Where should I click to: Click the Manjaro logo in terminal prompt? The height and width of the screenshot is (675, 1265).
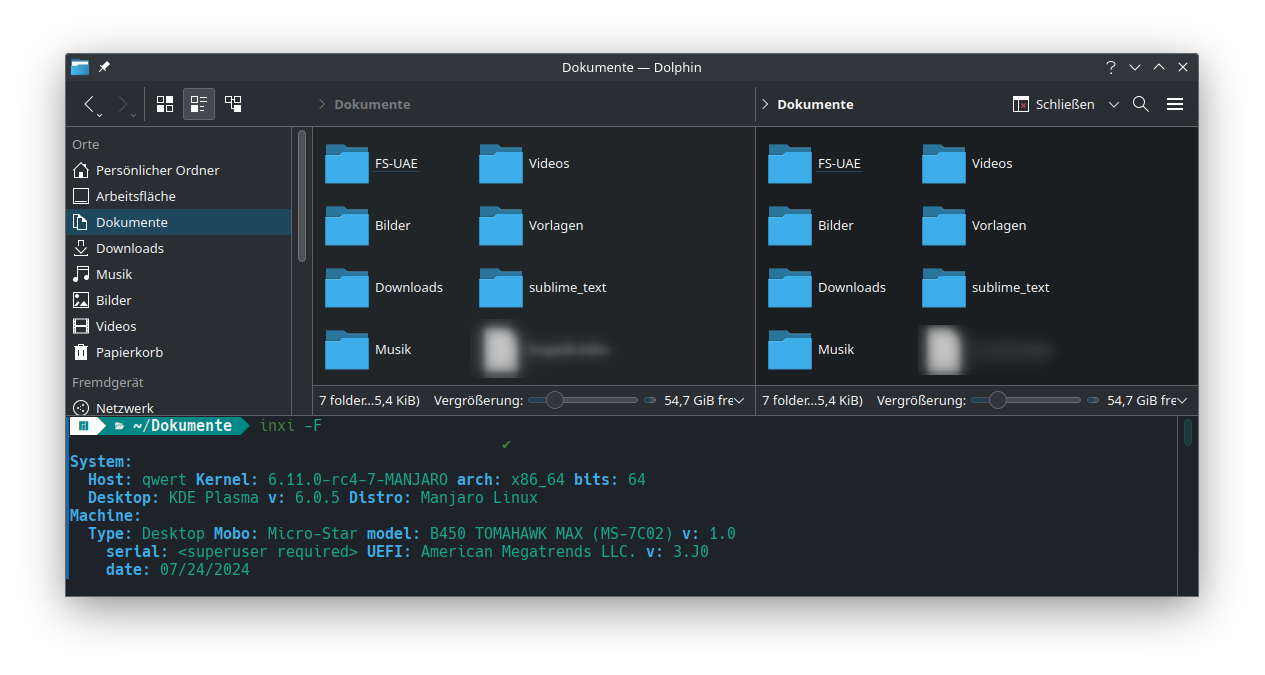[x=84, y=426]
